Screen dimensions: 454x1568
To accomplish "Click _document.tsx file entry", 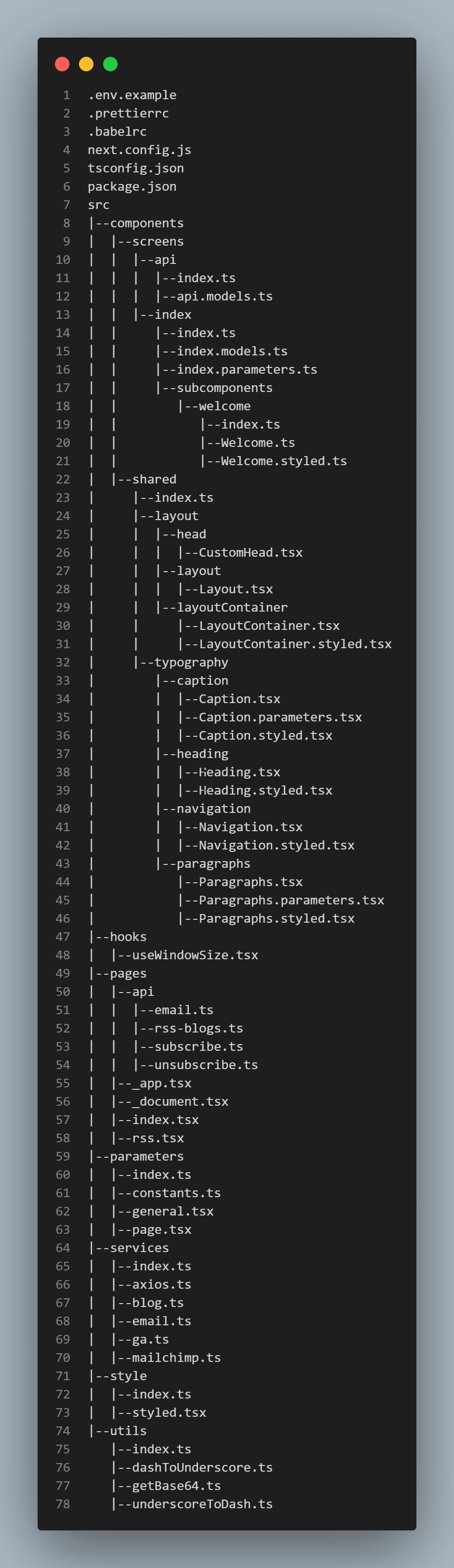I will pyautogui.click(x=180, y=1101).
